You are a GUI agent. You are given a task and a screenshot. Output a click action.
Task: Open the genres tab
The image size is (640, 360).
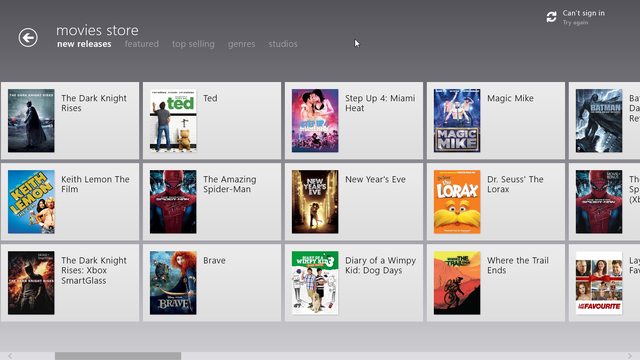(x=241, y=44)
